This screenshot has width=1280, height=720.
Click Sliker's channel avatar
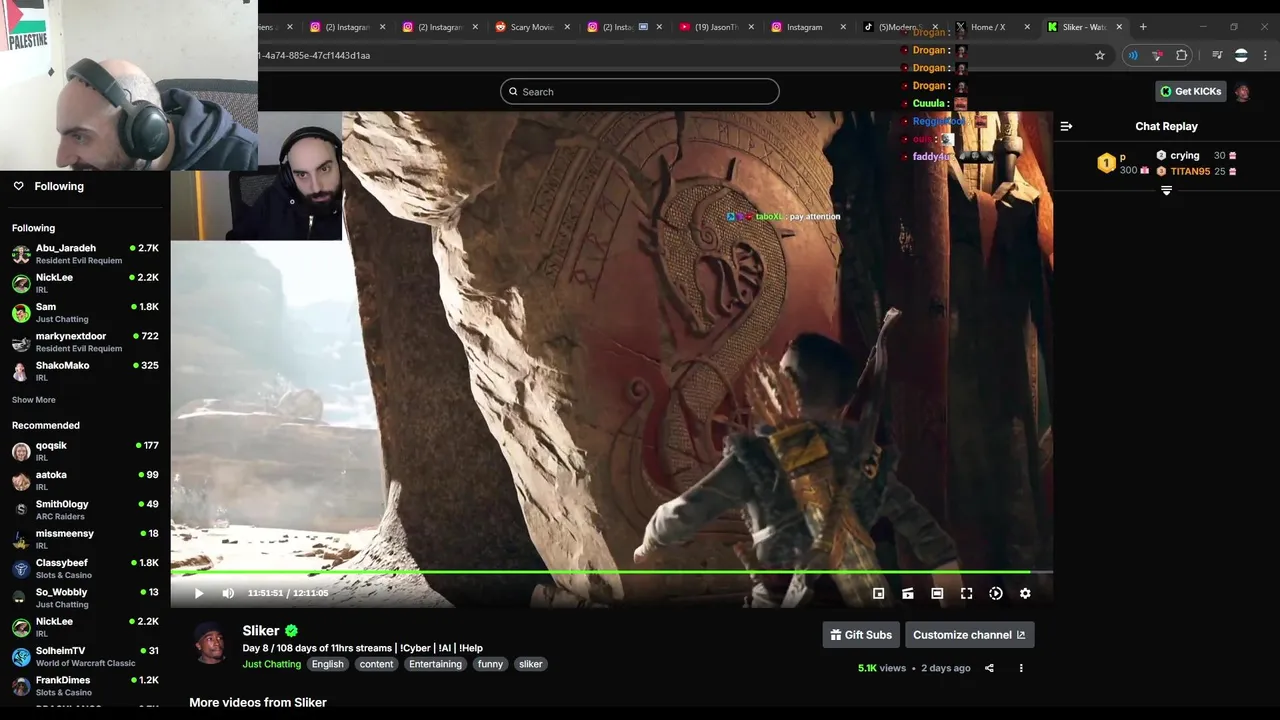coord(210,642)
